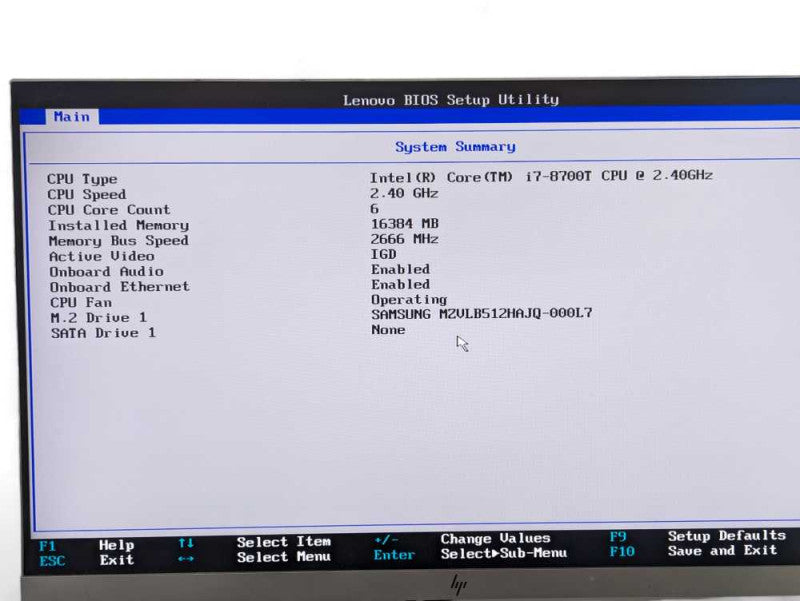Click the Help label in footer
The image size is (800, 601).
click(116, 545)
